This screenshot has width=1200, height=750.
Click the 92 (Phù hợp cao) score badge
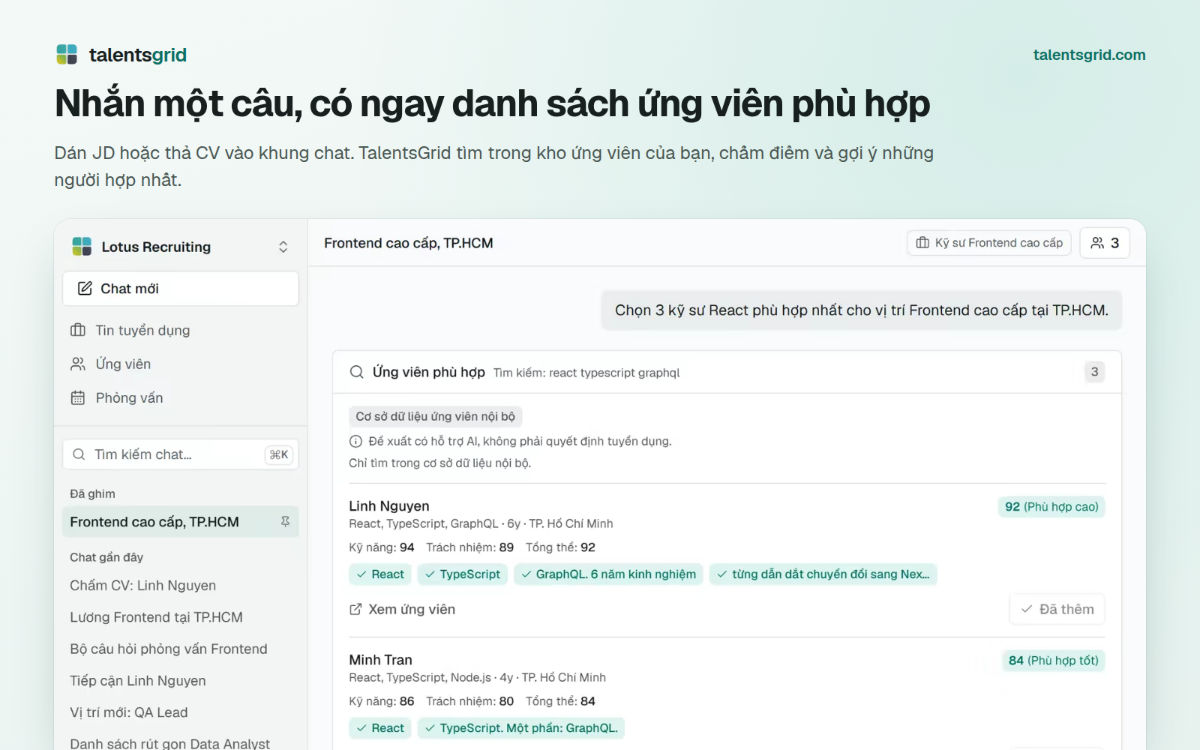pos(1051,507)
